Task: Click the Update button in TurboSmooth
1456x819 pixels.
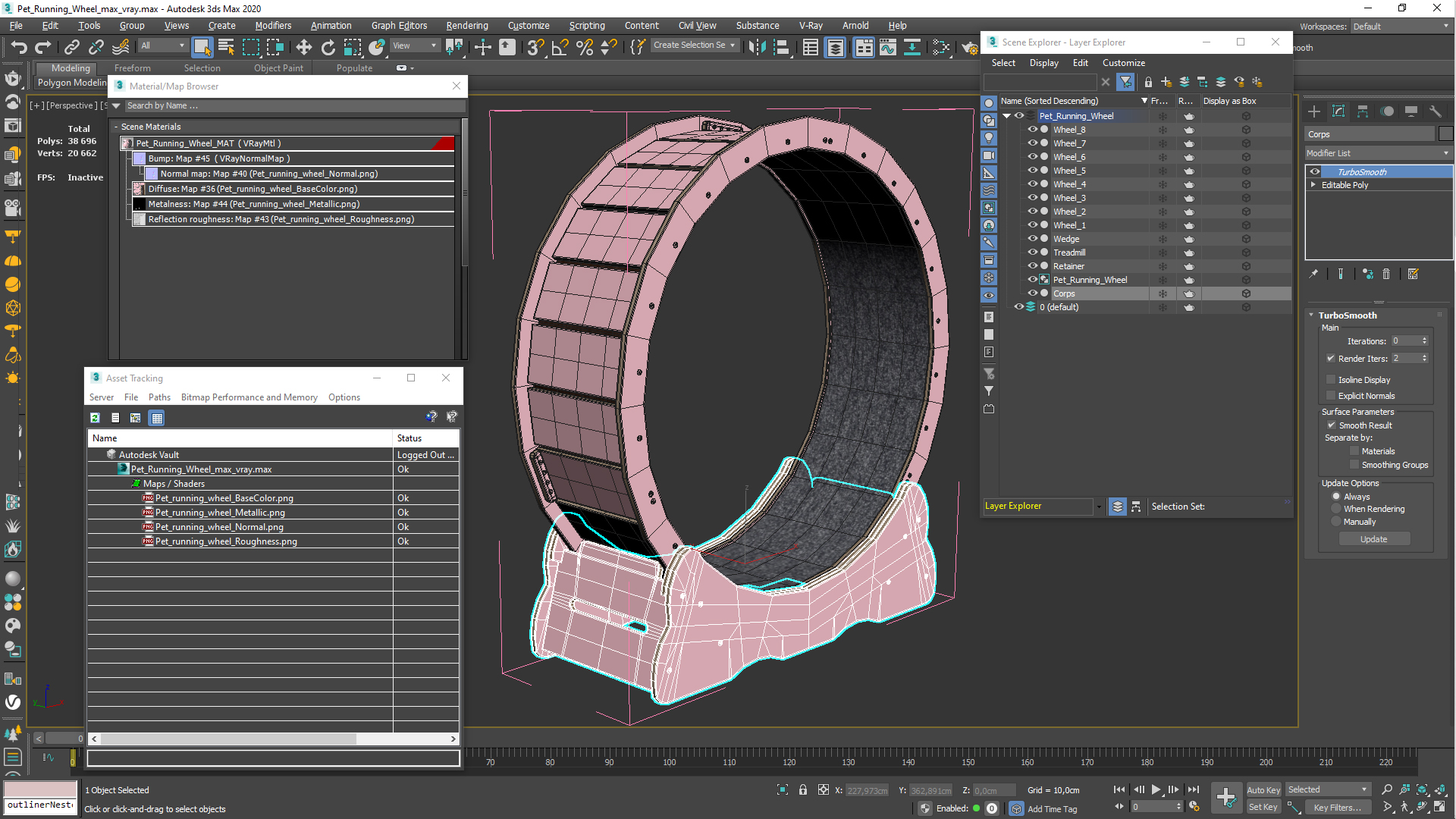Action: point(1374,539)
